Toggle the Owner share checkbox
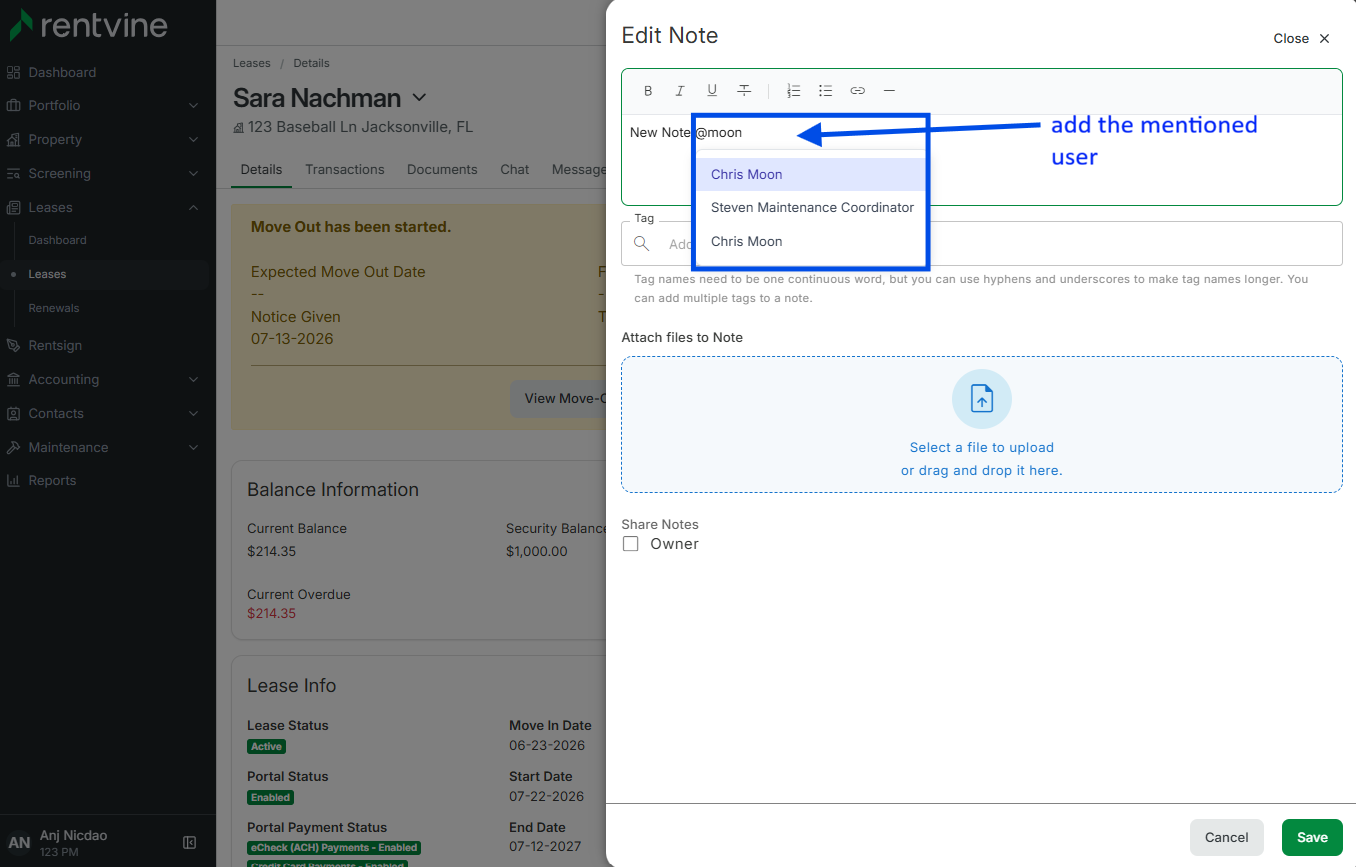 [x=631, y=544]
